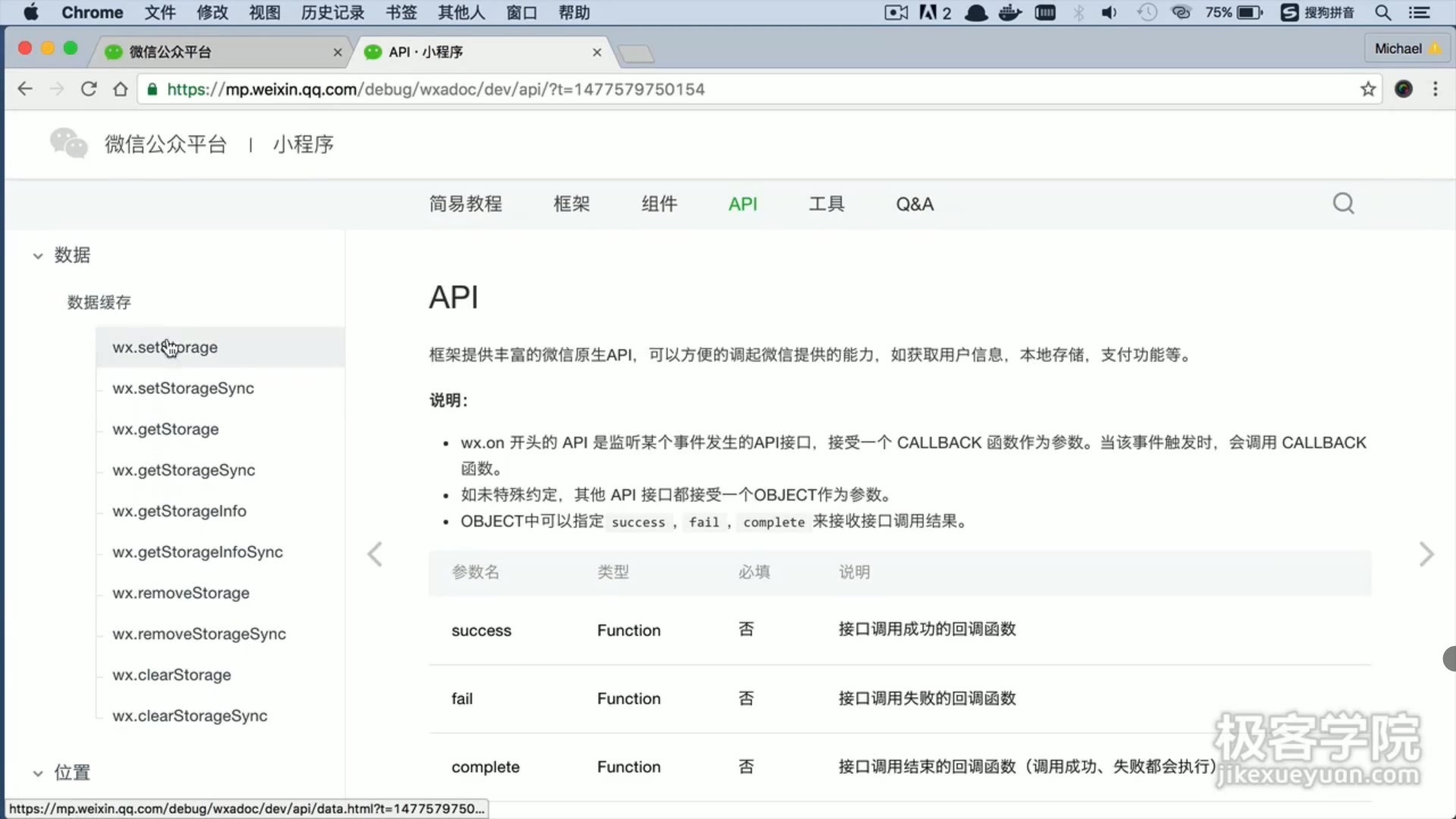Open the Sogou Pinyin input icon
This screenshot has width=1456, height=819.
1289,12
